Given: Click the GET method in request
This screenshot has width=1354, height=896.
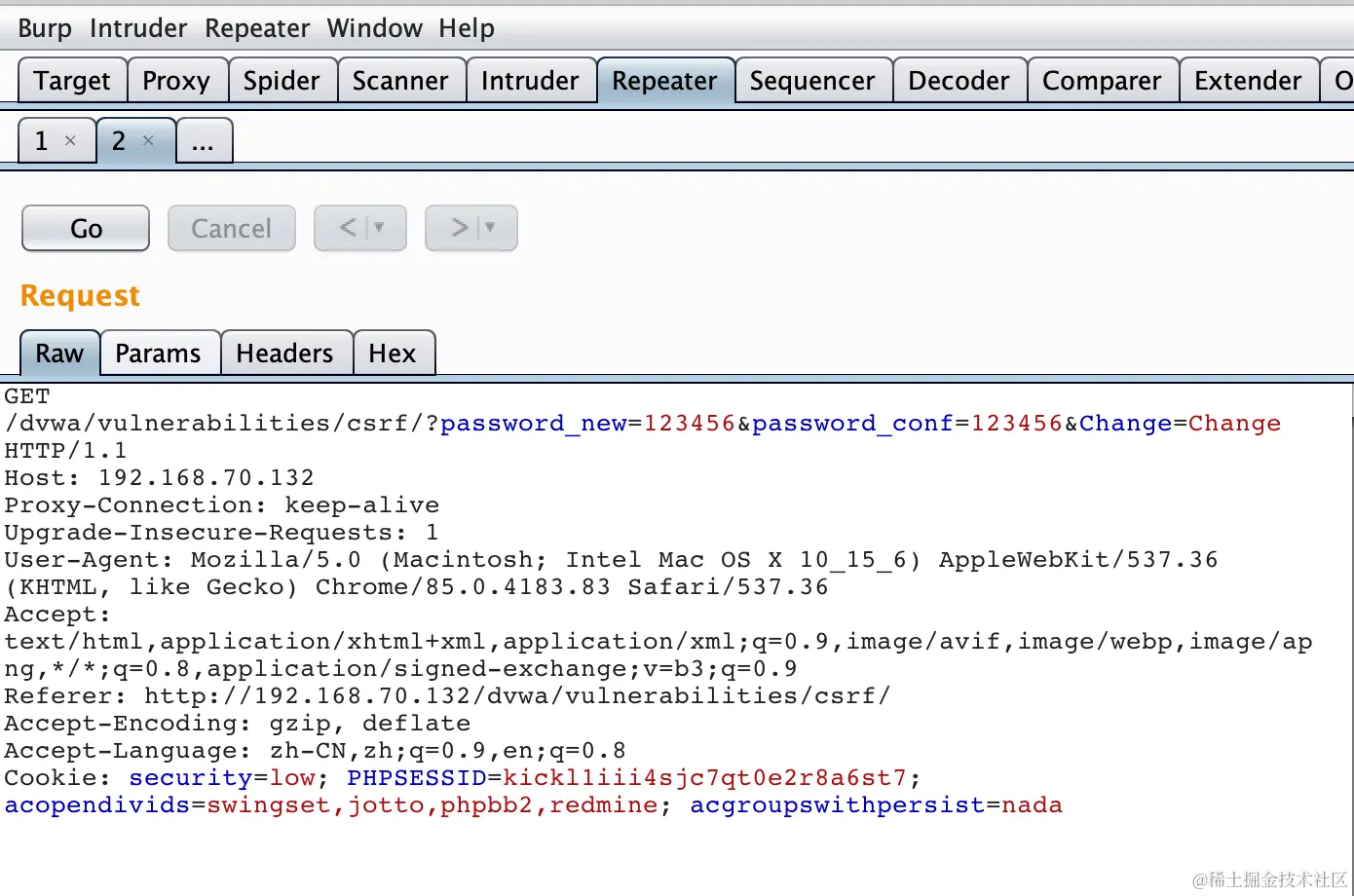Looking at the screenshot, I should tap(27, 396).
